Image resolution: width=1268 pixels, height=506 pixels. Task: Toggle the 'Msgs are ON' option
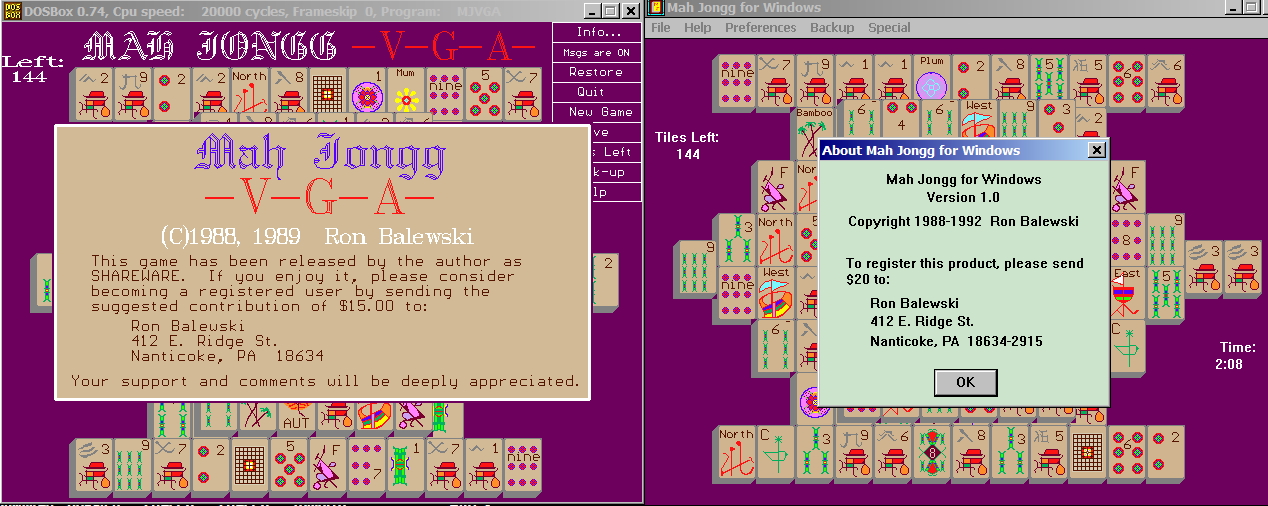click(598, 52)
